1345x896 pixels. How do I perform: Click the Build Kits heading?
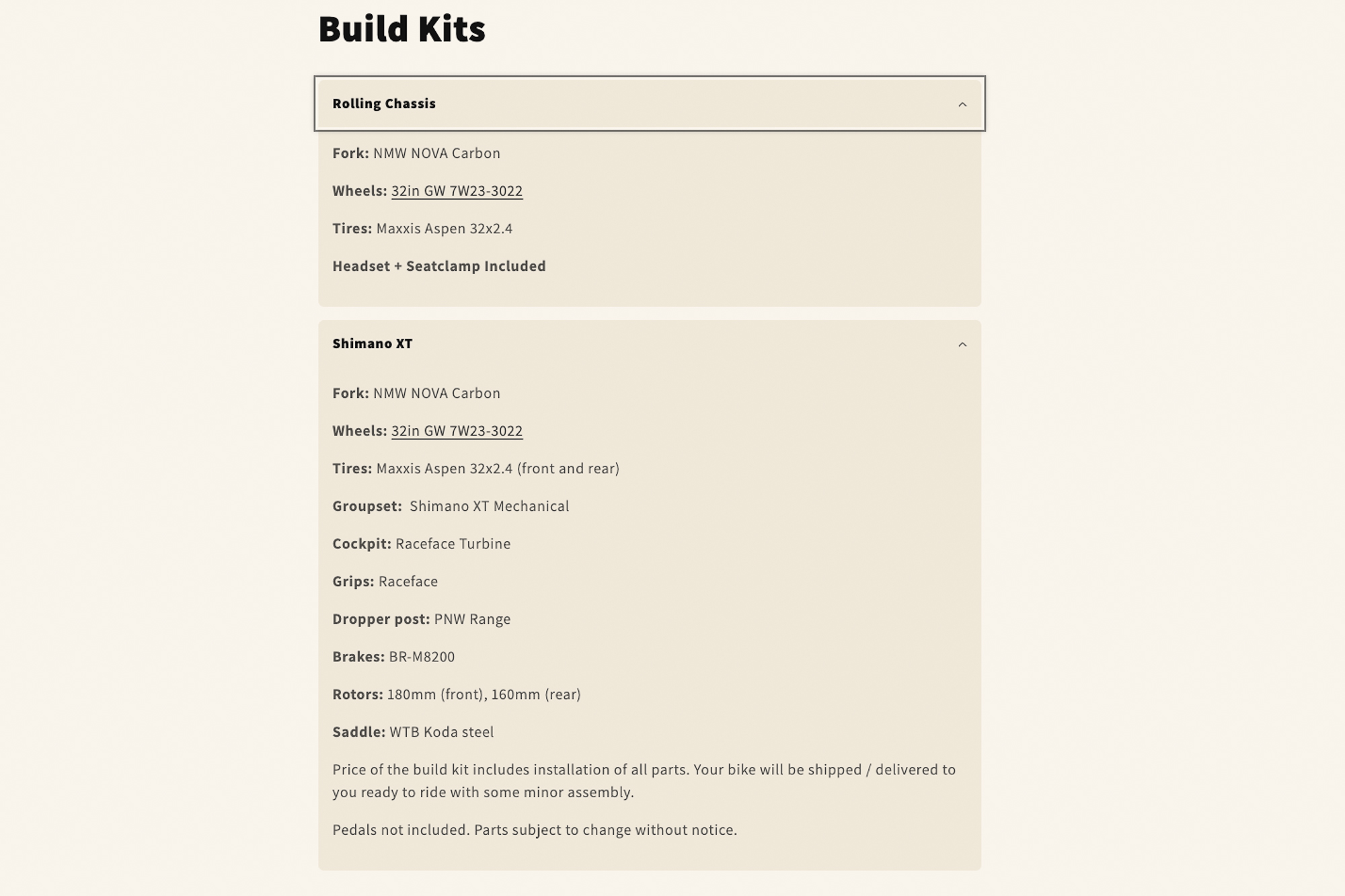tap(401, 29)
